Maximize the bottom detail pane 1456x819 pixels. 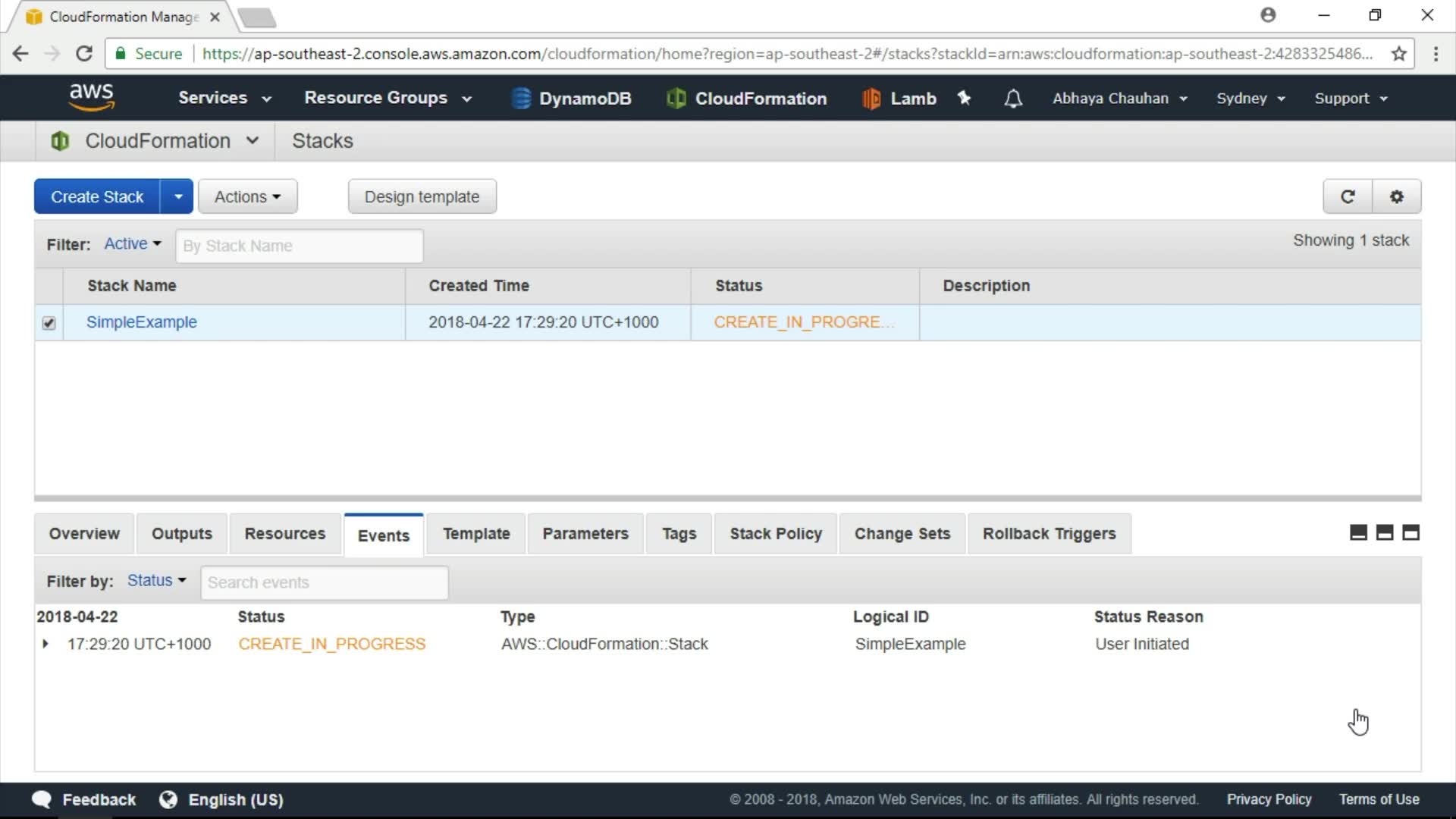click(1410, 533)
